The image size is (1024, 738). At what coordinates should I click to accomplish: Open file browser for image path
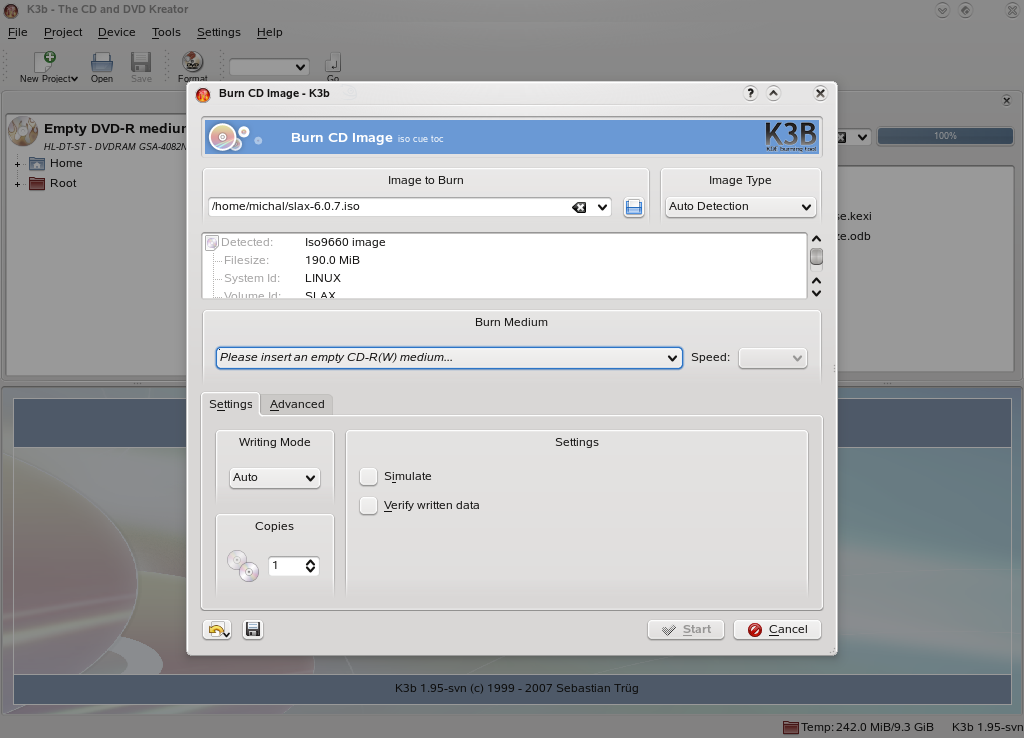tap(633, 207)
